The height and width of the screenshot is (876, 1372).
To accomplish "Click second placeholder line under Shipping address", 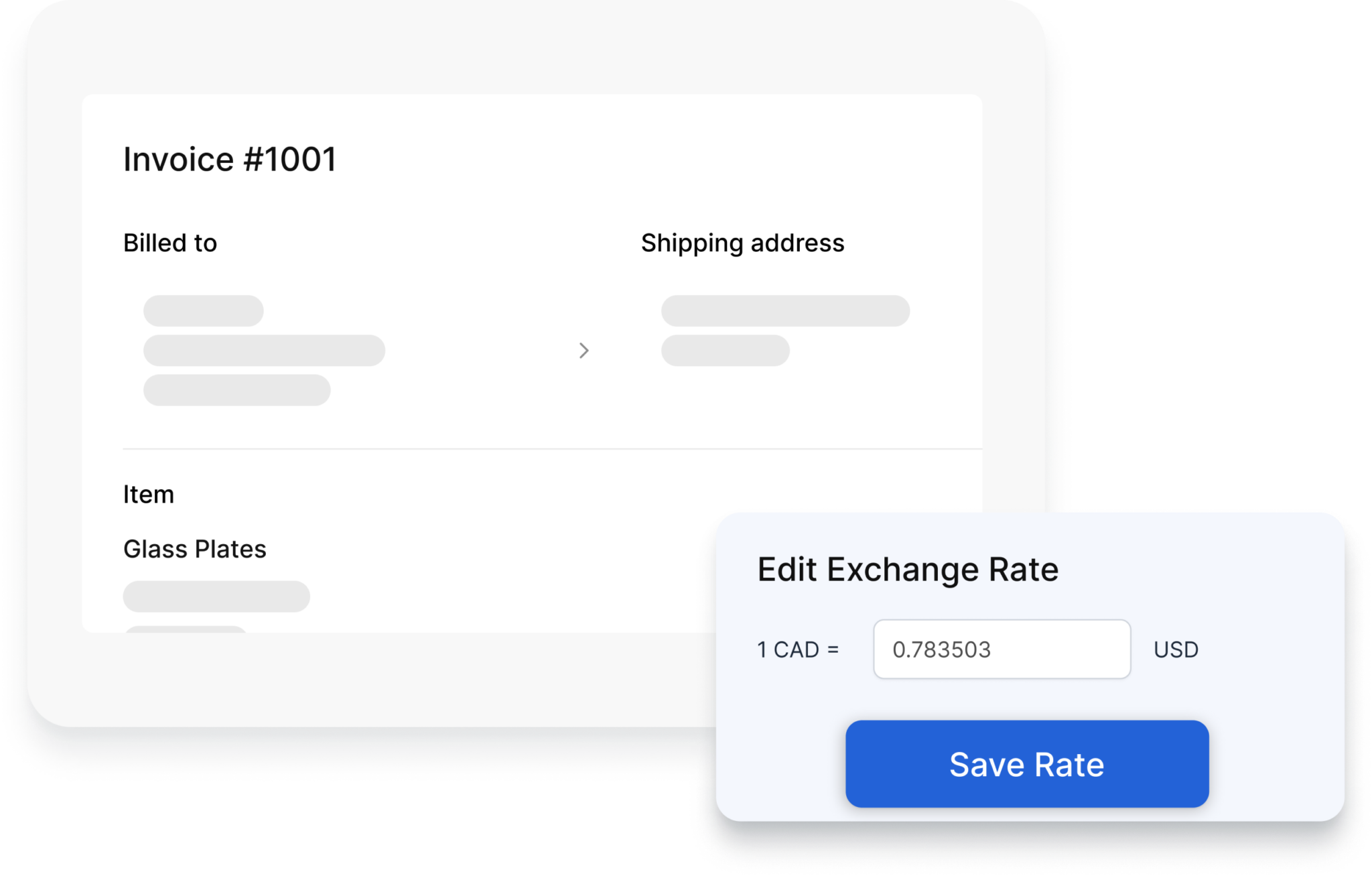I will pos(726,351).
